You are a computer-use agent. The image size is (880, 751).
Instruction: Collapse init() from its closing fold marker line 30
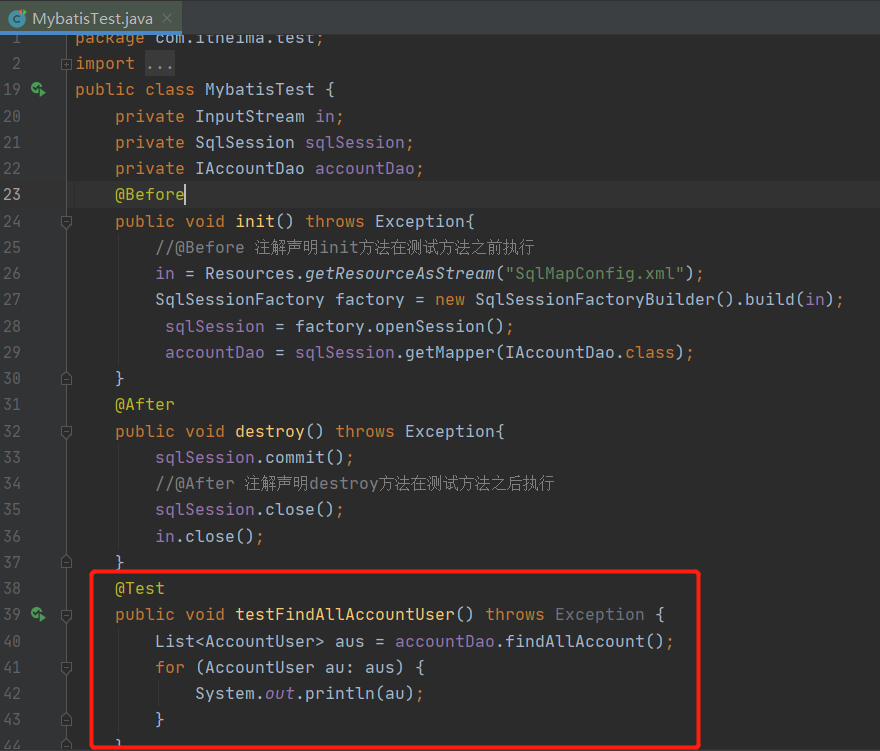coord(66,379)
